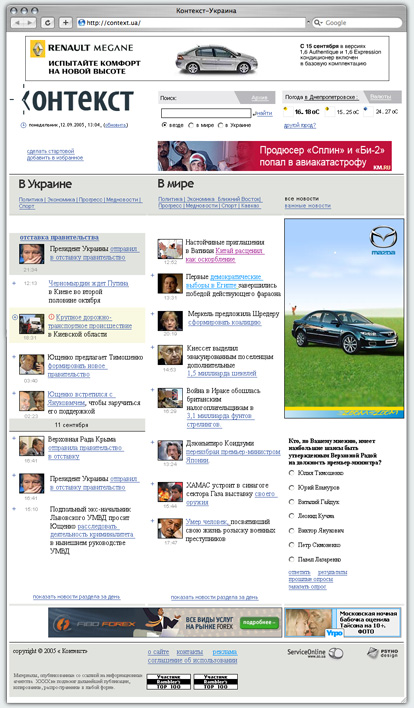Click the ServiceOnline logo in footer
Viewport: 414px width, 708px height.
pyautogui.click(x=315, y=653)
